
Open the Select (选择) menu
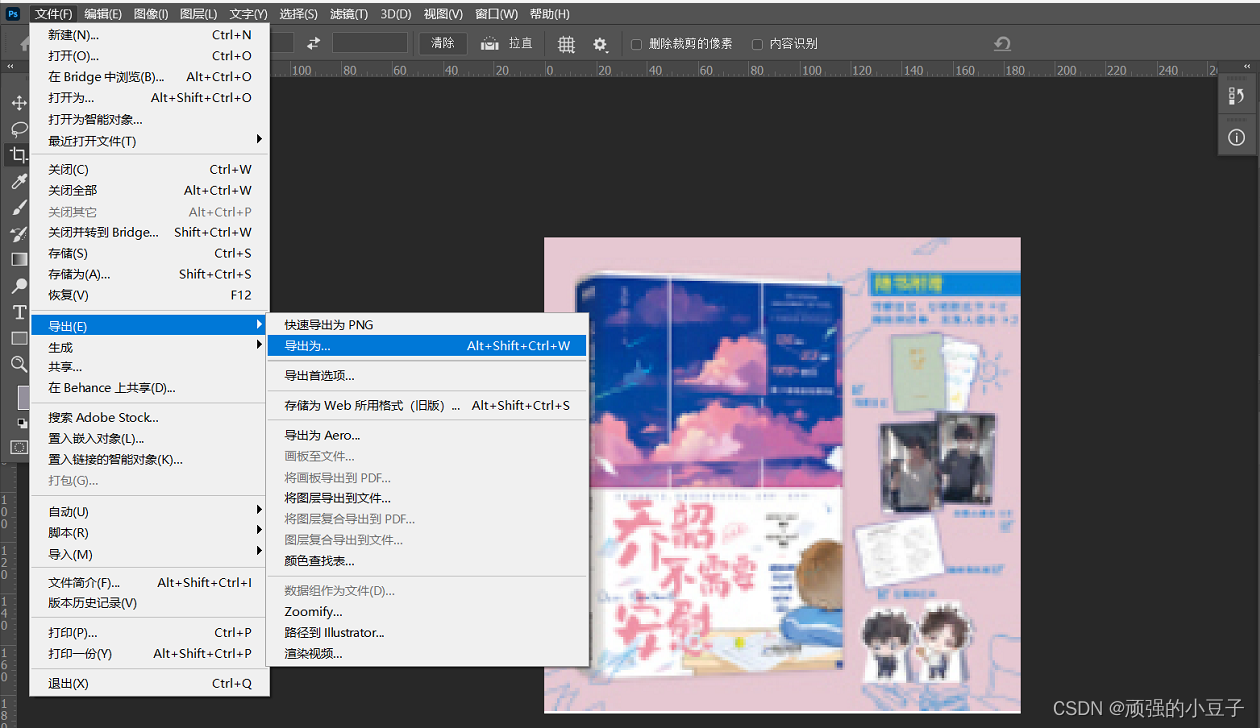pyautogui.click(x=298, y=14)
